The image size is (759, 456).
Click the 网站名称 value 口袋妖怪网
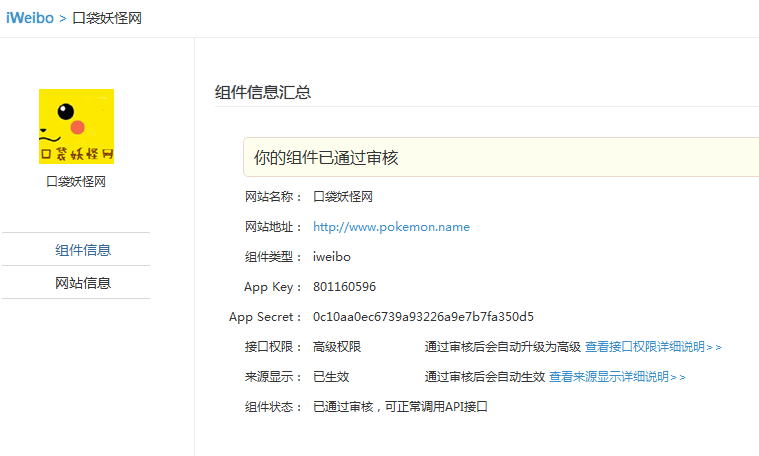pos(343,197)
